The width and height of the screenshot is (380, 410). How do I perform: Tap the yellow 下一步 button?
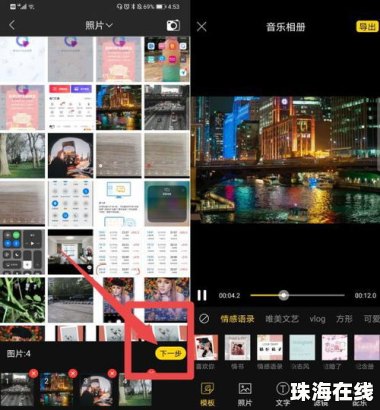[170, 353]
